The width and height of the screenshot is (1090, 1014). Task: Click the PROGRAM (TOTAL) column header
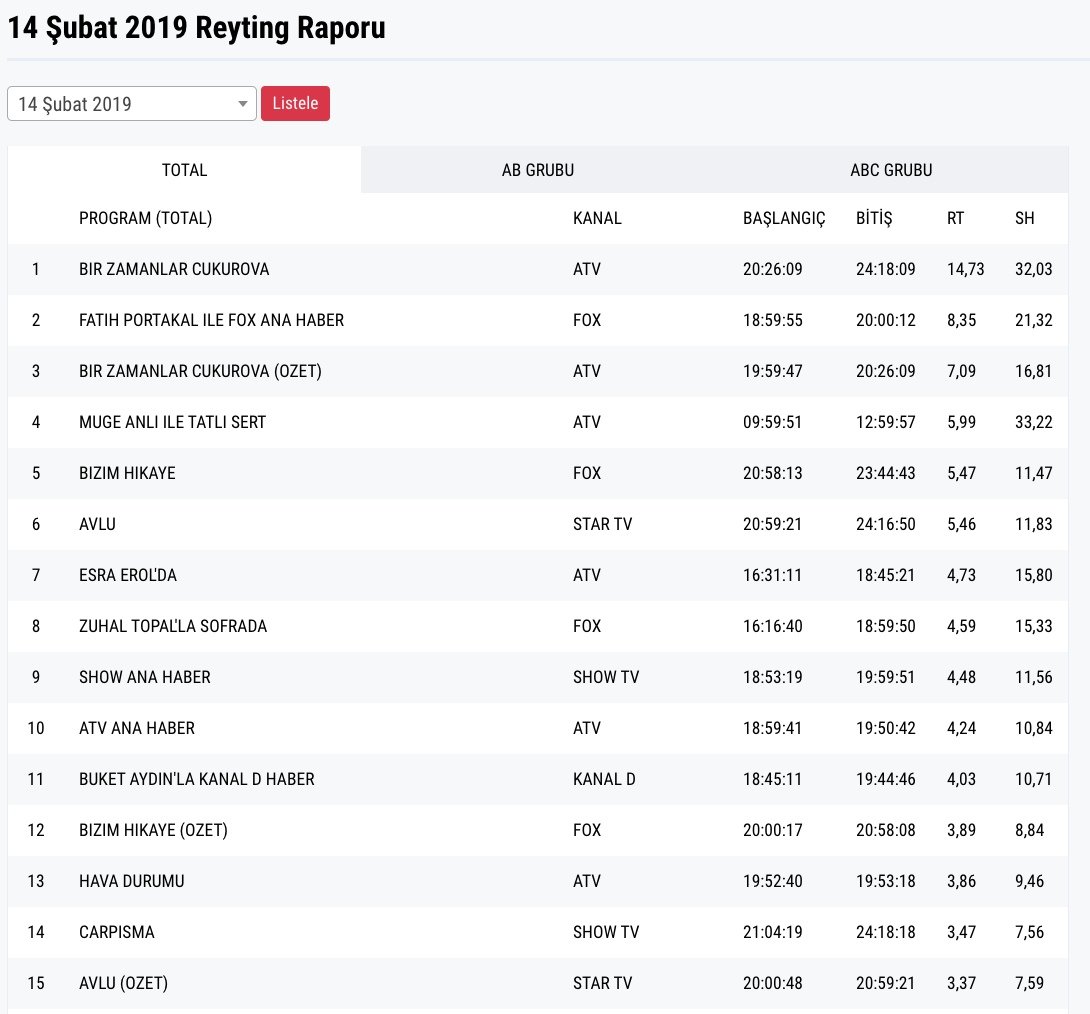tap(145, 218)
